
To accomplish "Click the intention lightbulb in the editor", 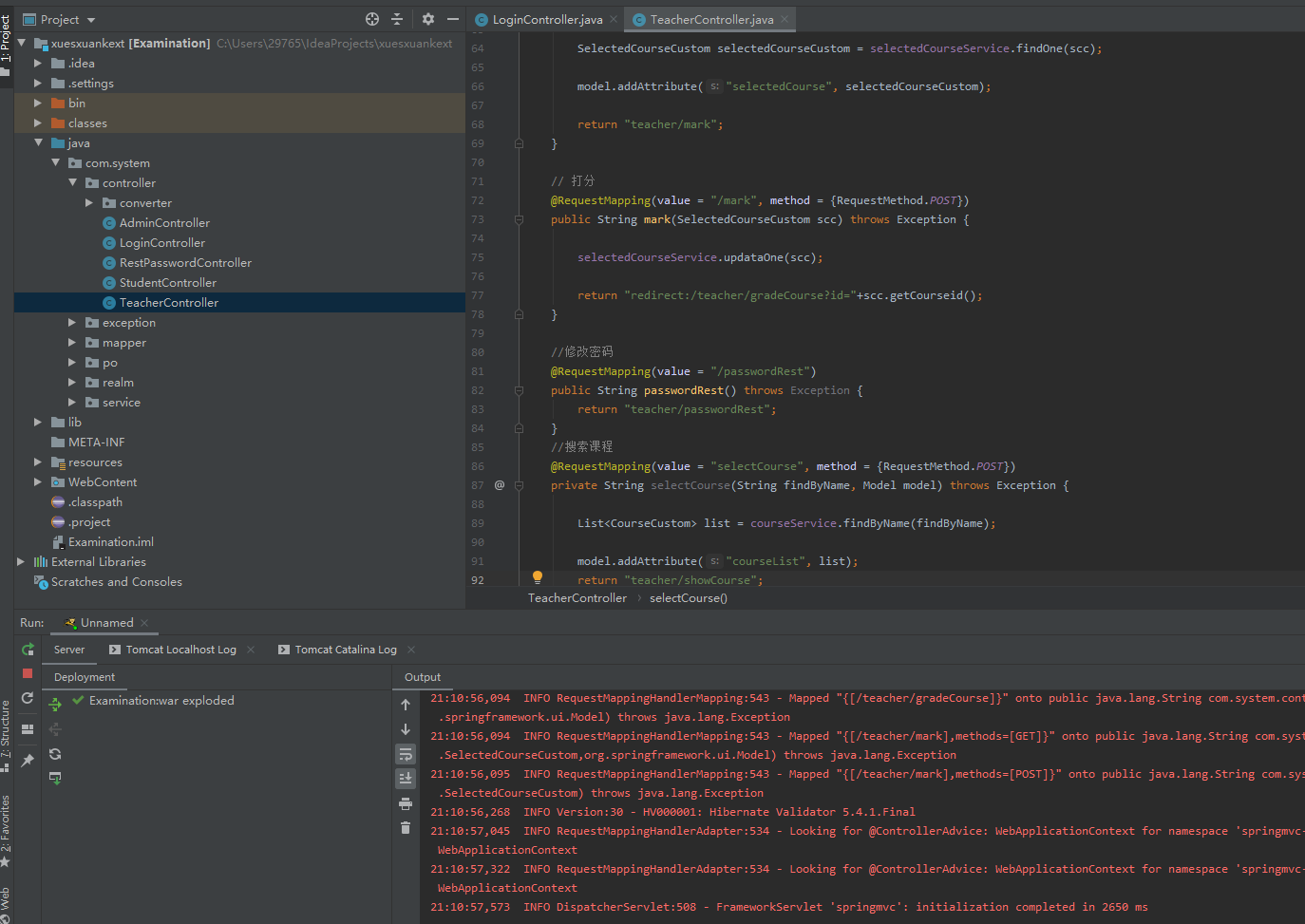I will [x=538, y=577].
